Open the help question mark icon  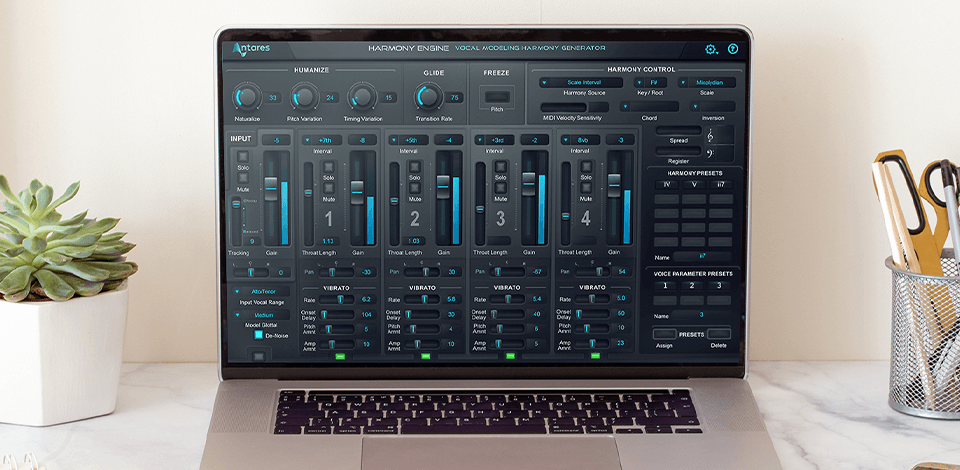click(733, 49)
